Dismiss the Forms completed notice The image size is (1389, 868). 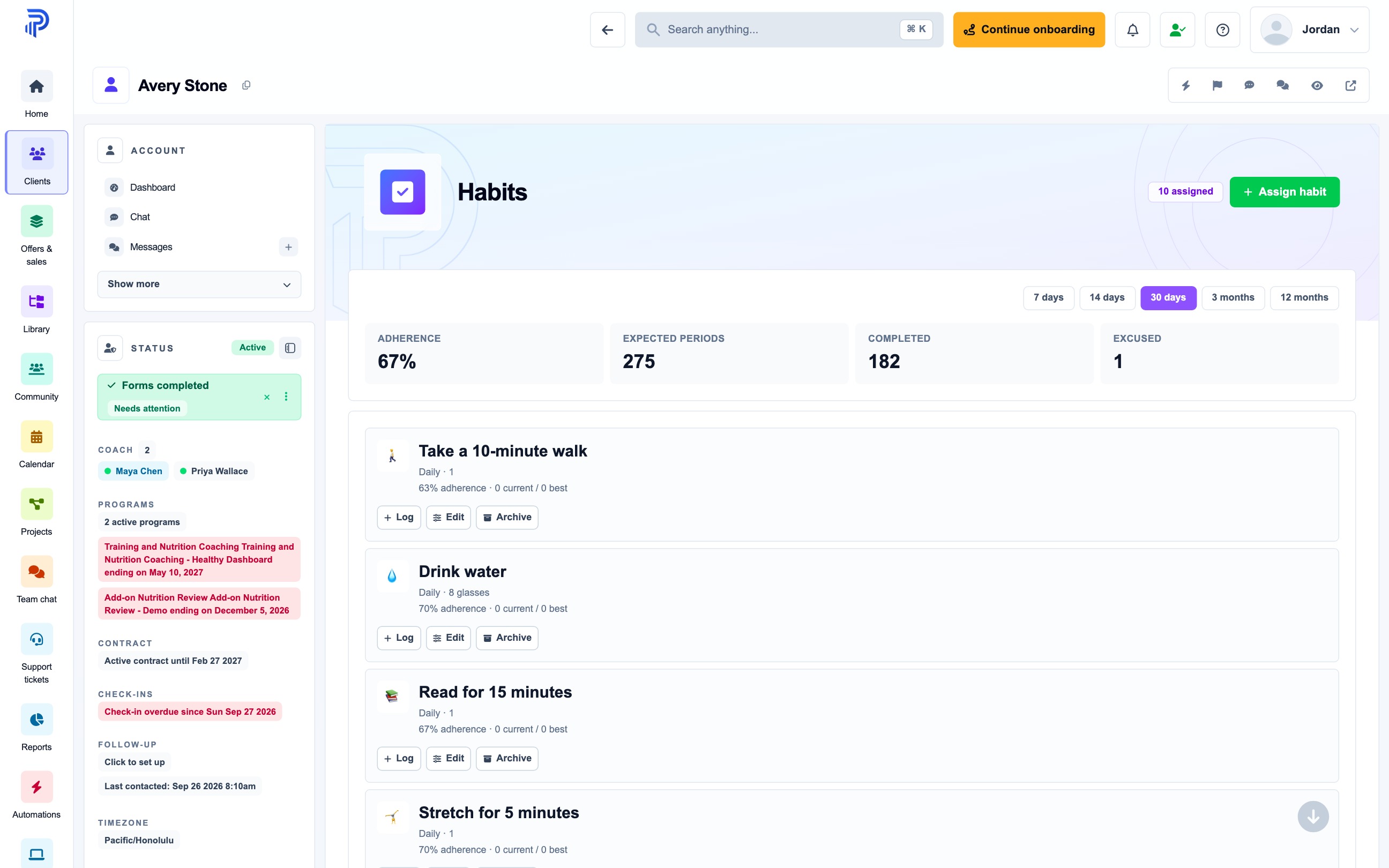(267, 396)
